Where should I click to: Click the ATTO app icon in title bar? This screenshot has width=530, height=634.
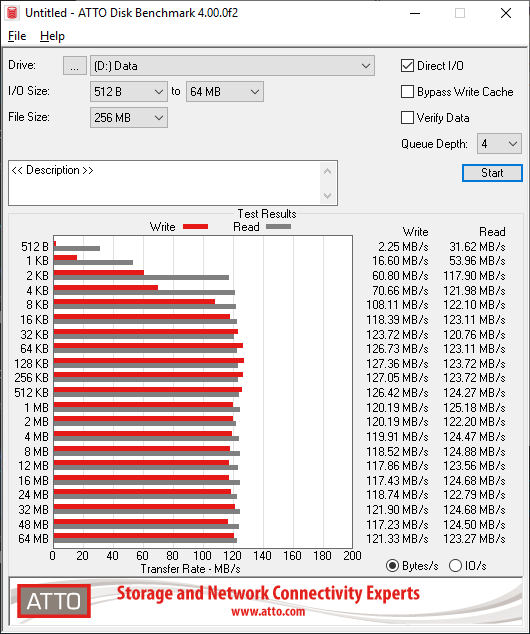click(12, 13)
